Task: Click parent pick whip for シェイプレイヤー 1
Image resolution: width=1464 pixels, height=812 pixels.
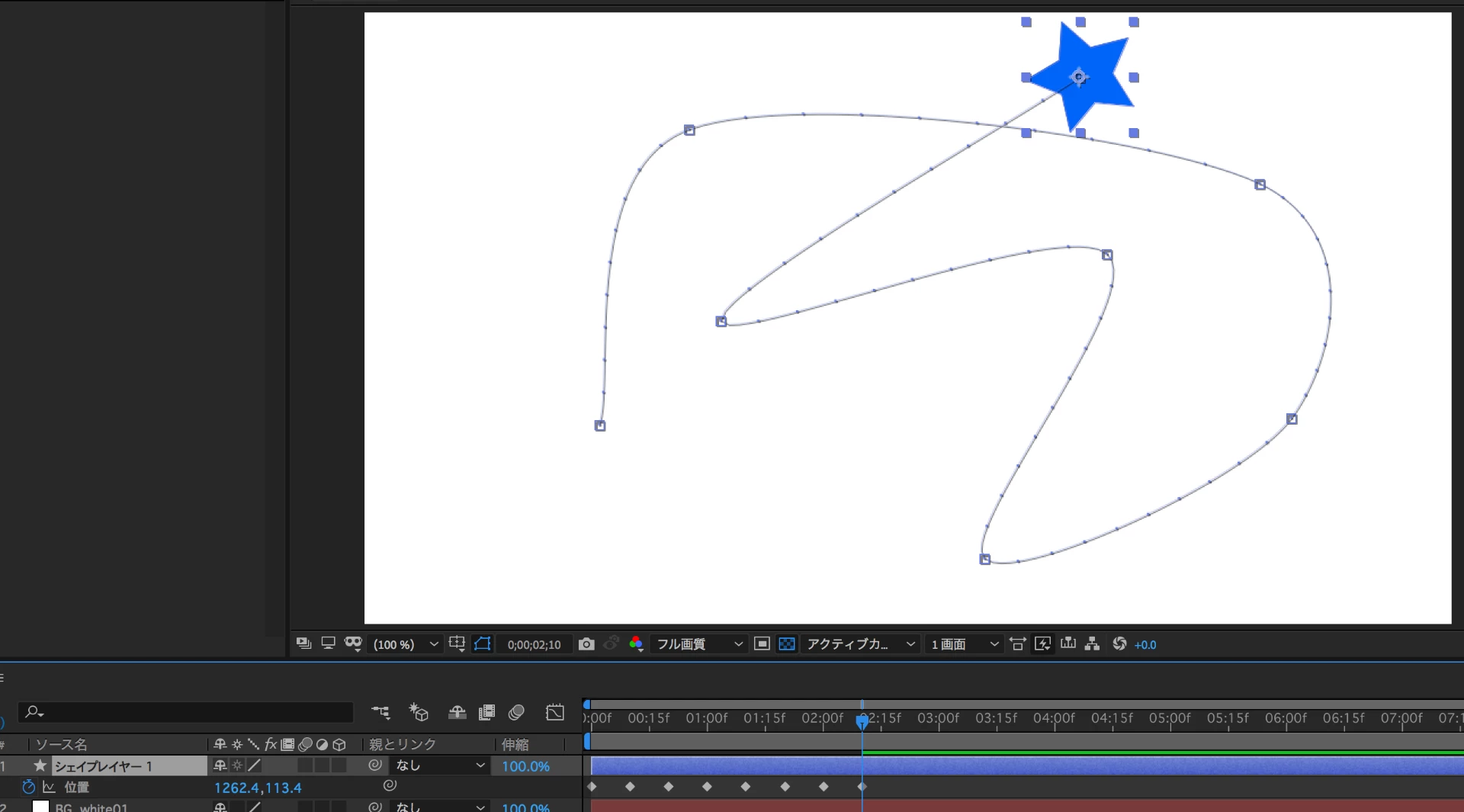Action: click(375, 765)
